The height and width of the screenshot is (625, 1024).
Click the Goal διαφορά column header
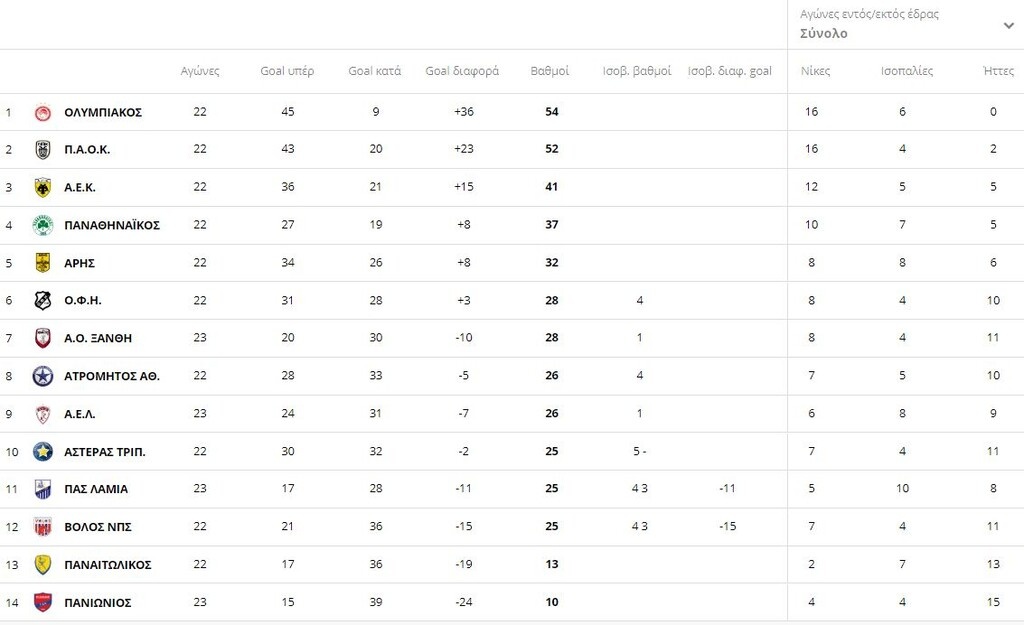point(462,72)
